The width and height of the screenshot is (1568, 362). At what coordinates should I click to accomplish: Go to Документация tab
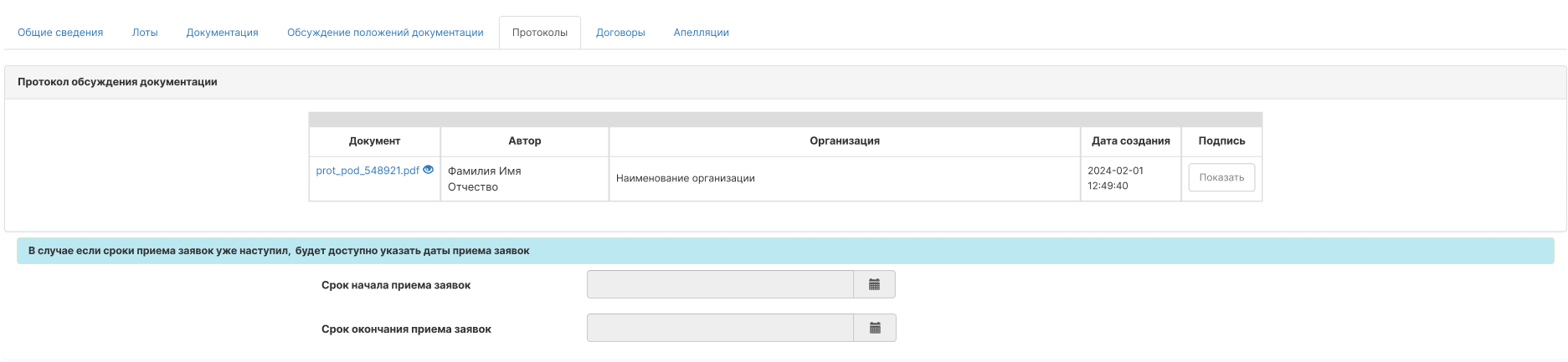tap(222, 33)
